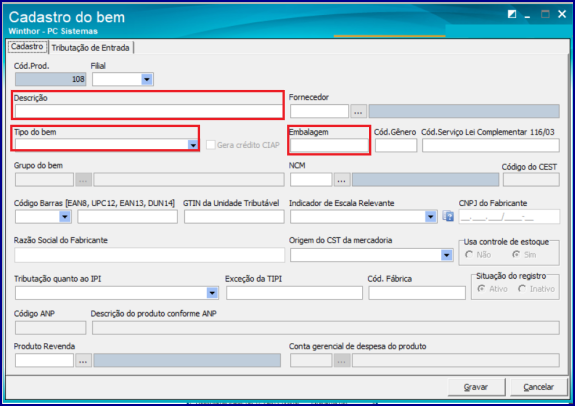Click the Cód.Serviço Lei Complementar 116/03 field

491,145
